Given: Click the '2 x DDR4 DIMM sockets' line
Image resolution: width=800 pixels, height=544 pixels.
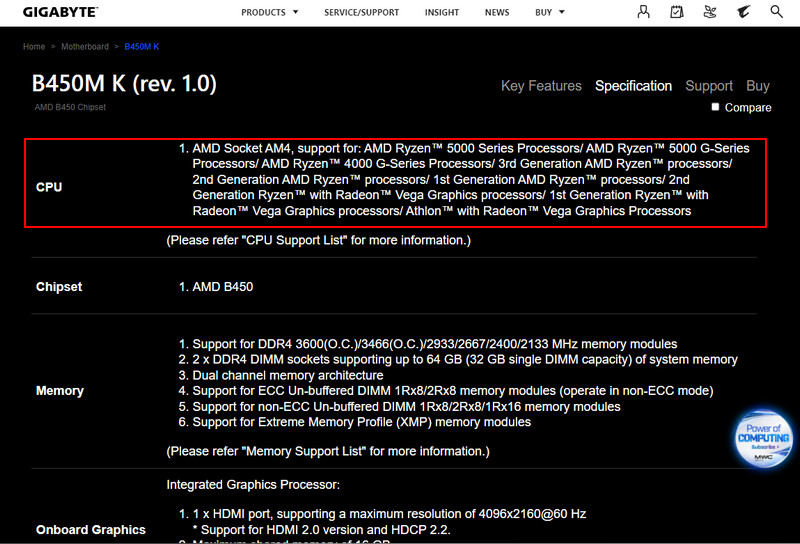Looking at the screenshot, I should pos(458,359).
